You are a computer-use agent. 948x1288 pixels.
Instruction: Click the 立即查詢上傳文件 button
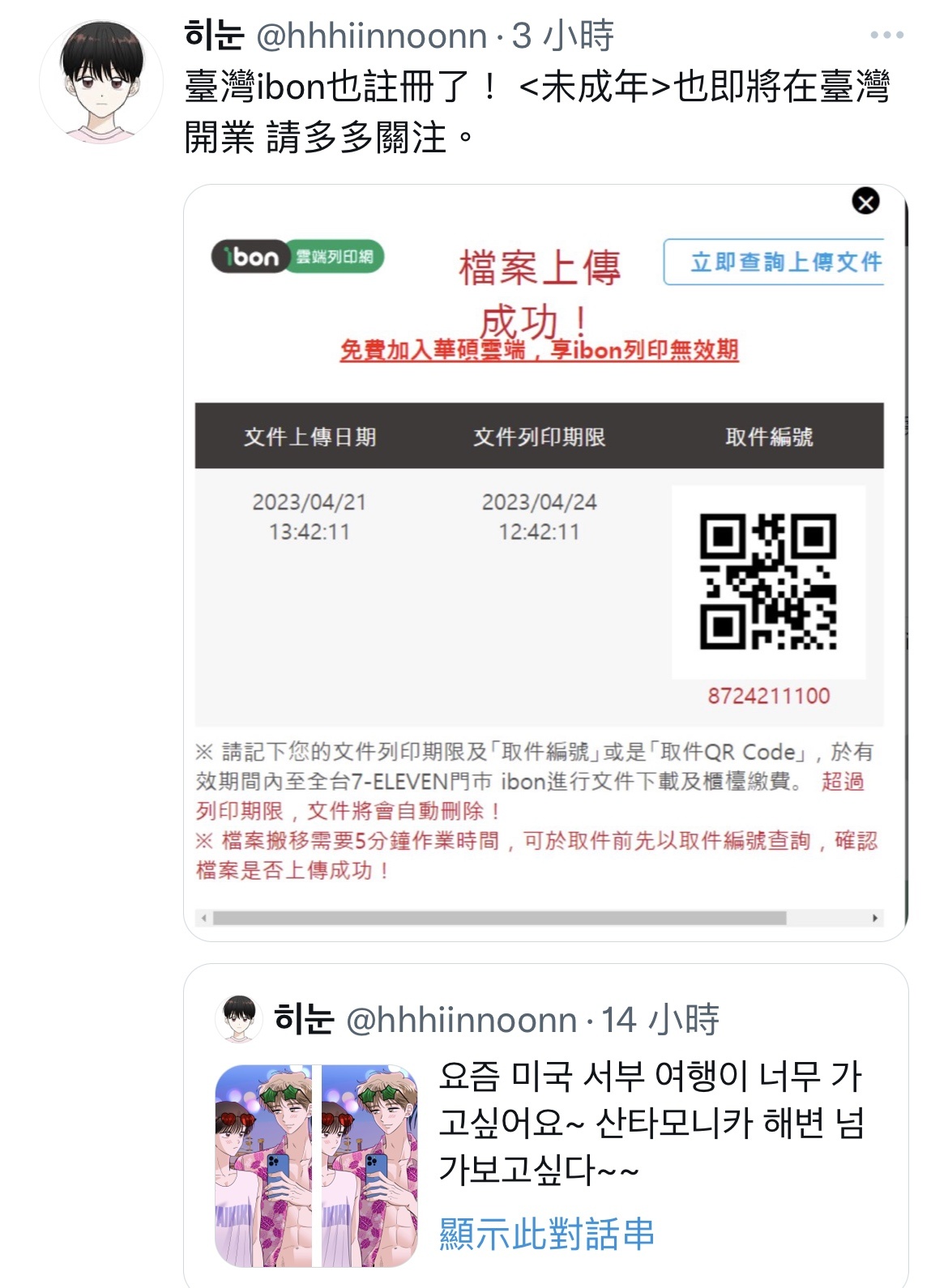(775, 262)
